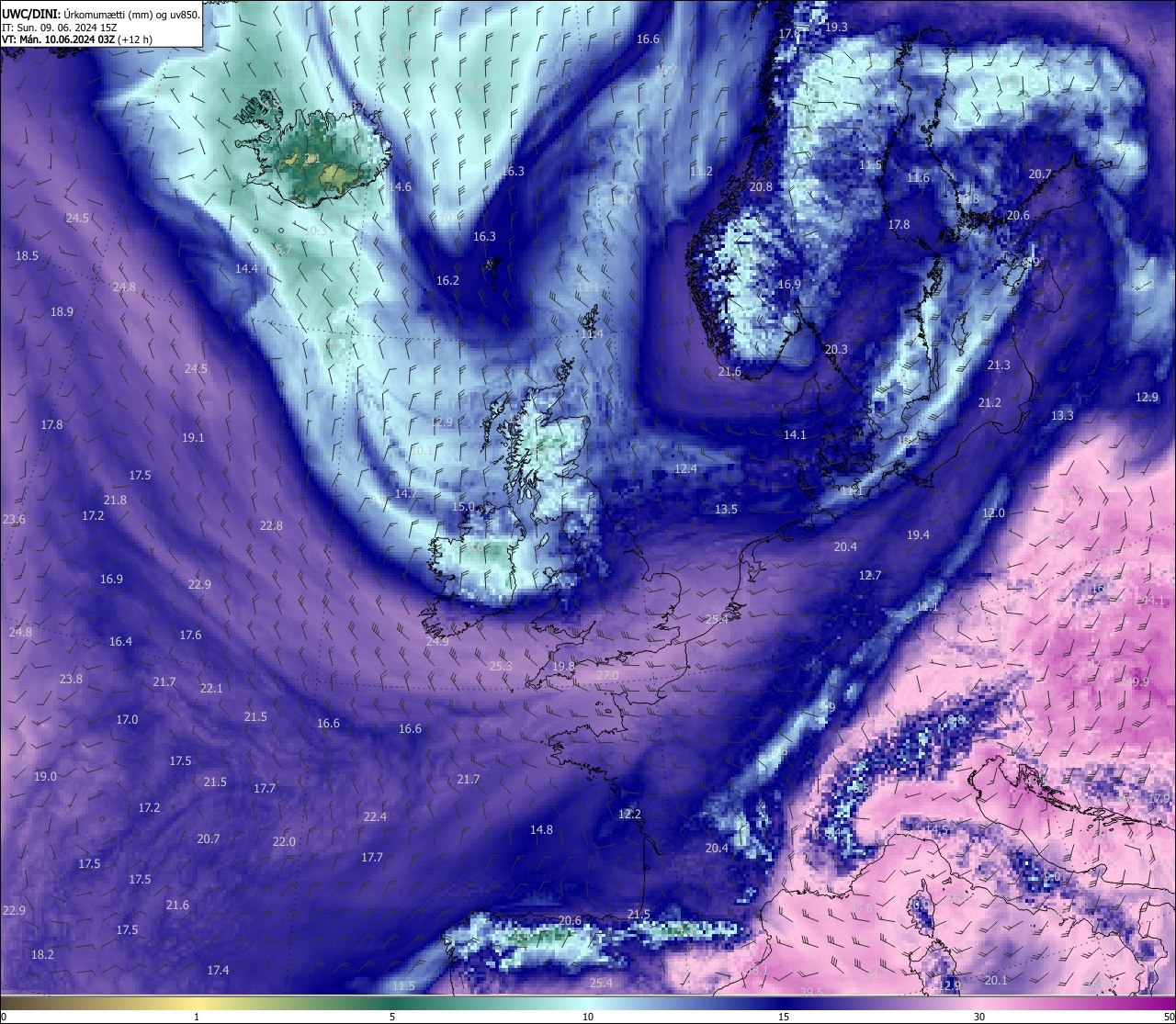Click the '13.5' value label
The height and width of the screenshot is (1024, 1176).
coord(726,509)
